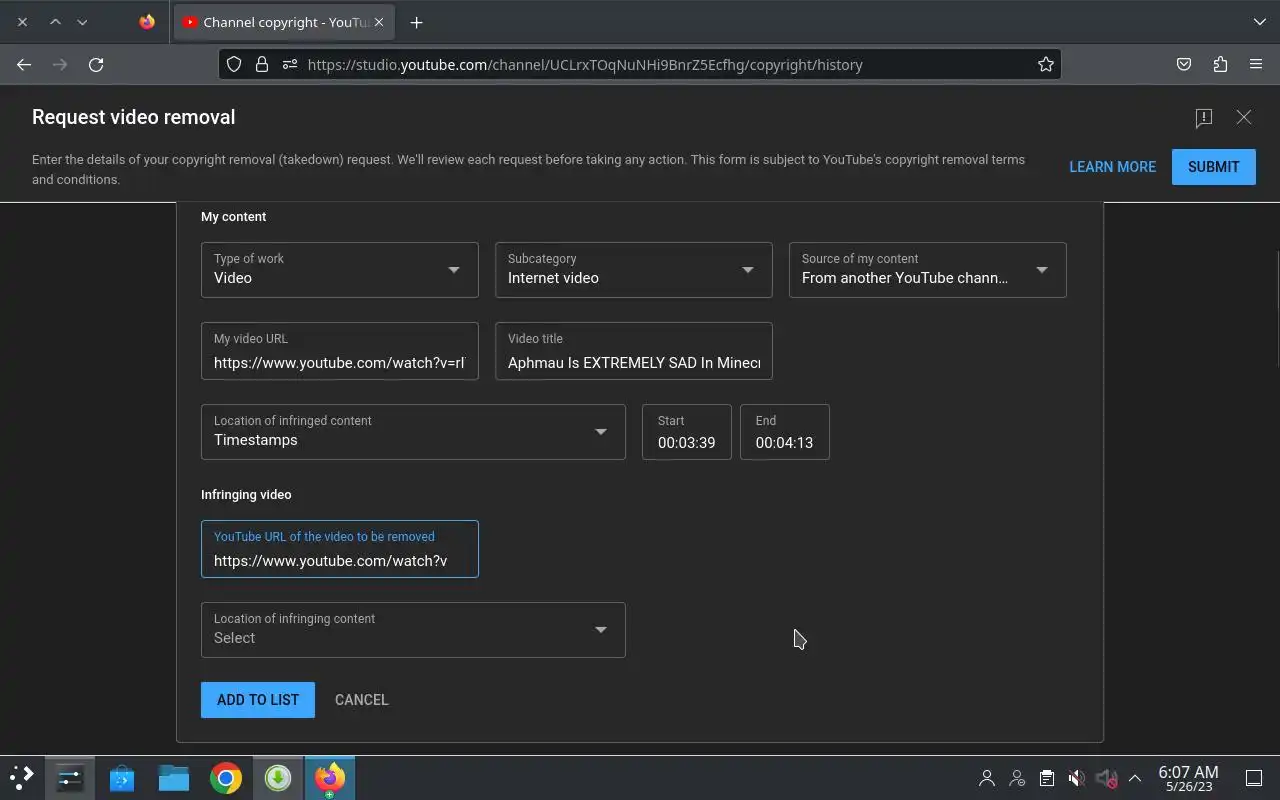This screenshot has width=1280, height=800.
Task: Show hidden system tray icons
Action: point(1135,778)
